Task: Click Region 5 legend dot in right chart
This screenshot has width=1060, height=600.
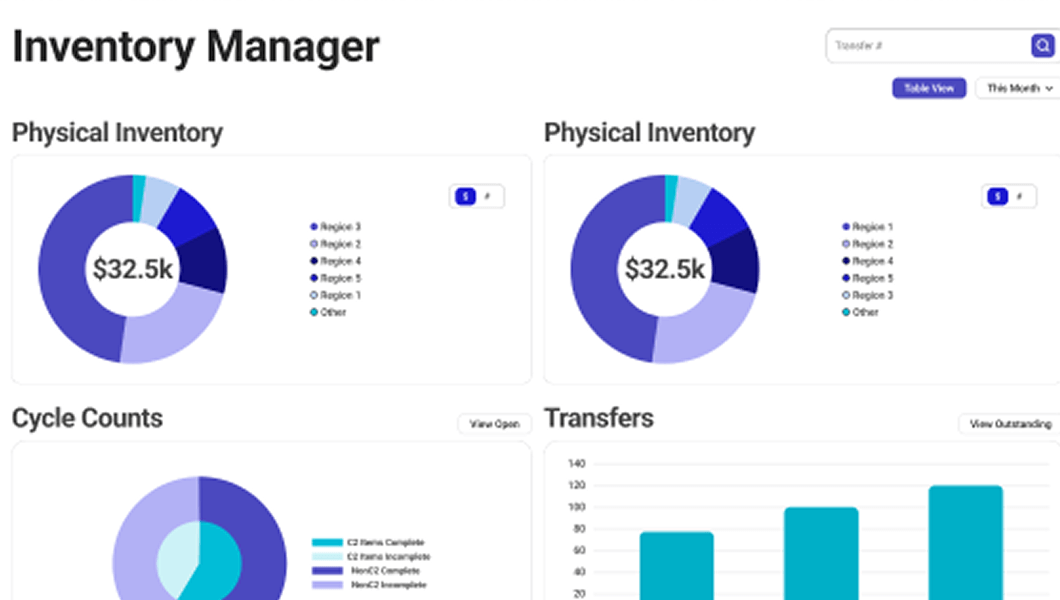Action: pyautogui.click(x=846, y=278)
